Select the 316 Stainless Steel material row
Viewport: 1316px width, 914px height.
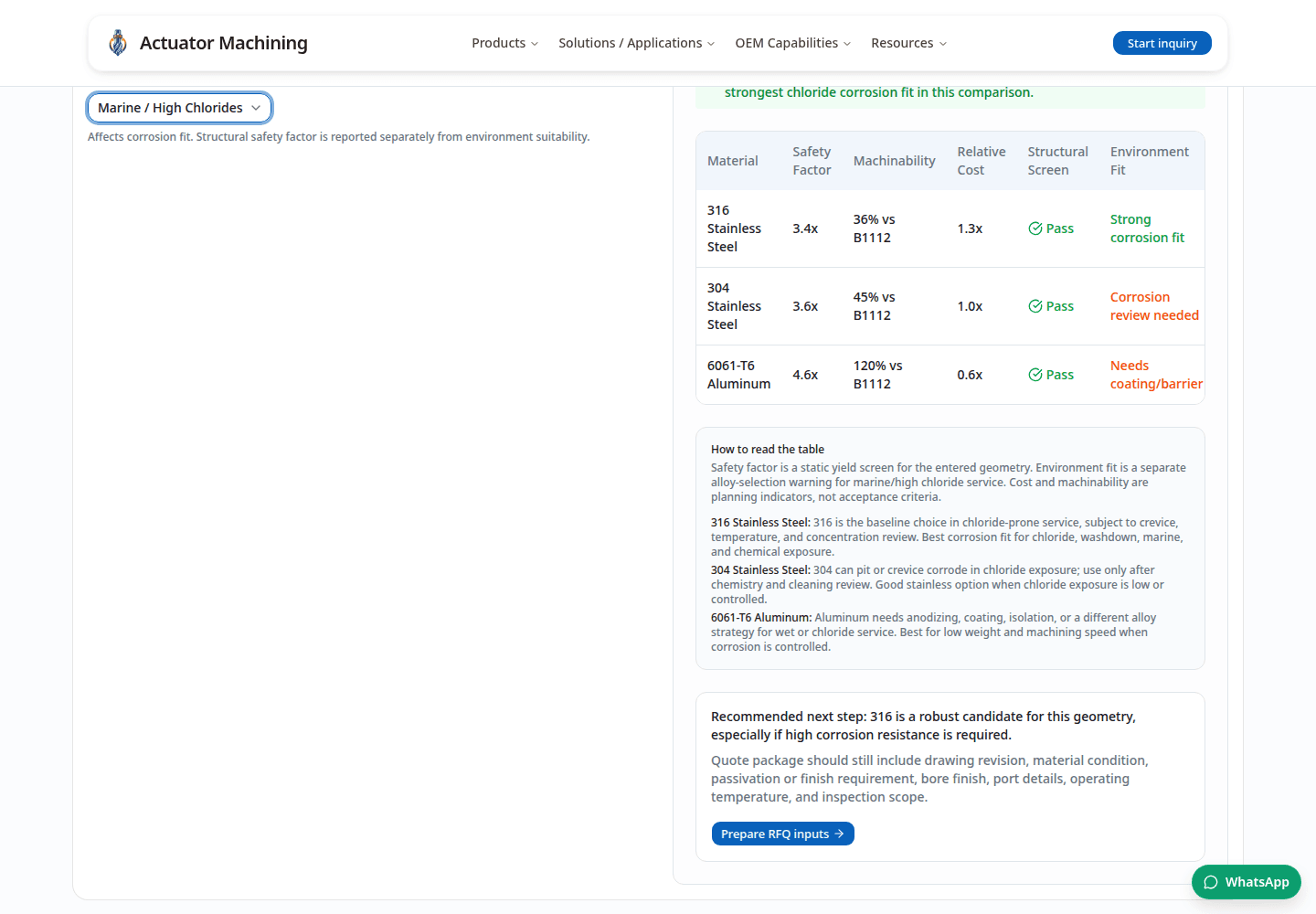(x=950, y=228)
